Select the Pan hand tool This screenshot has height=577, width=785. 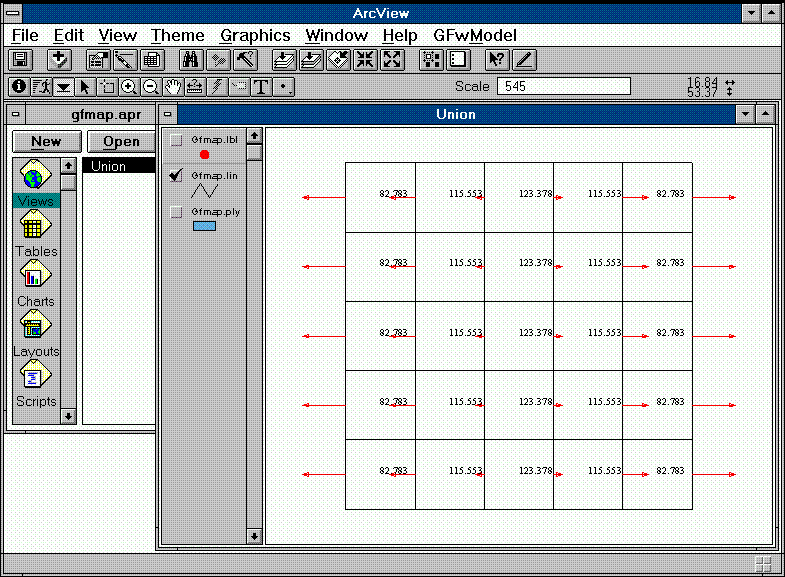[173, 87]
